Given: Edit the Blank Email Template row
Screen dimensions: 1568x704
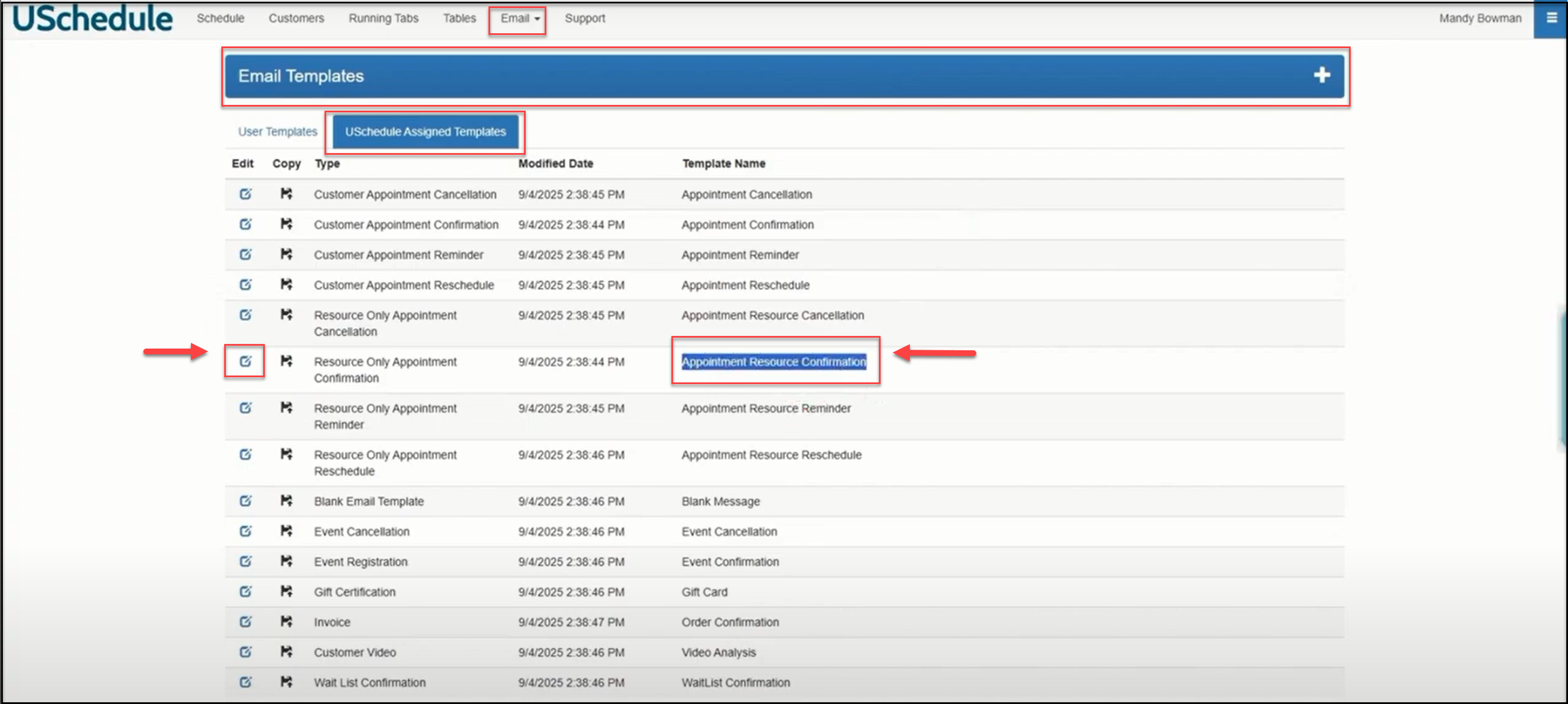Looking at the screenshot, I should pos(245,501).
